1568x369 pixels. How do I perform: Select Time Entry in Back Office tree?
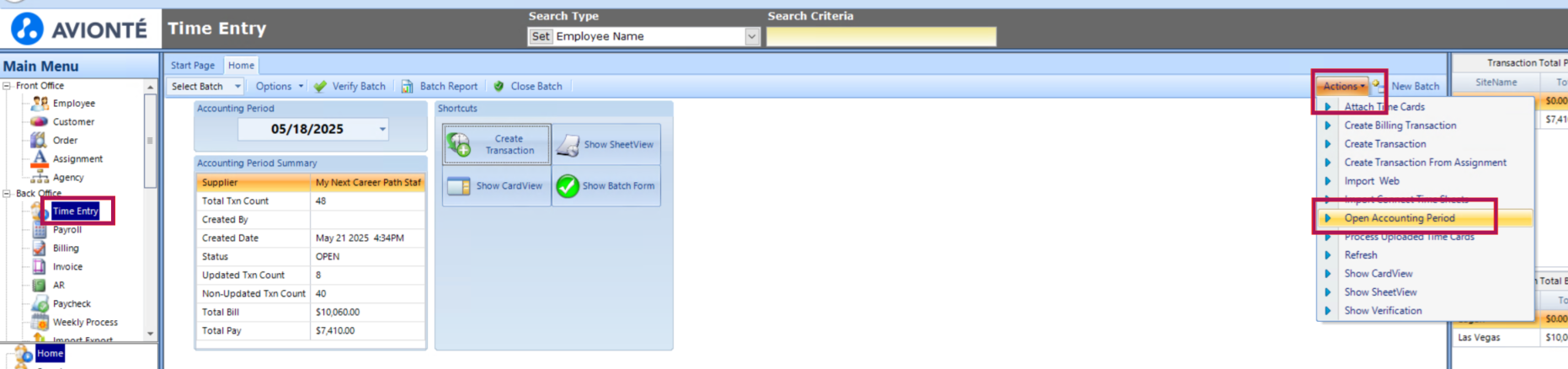pos(75,211)
